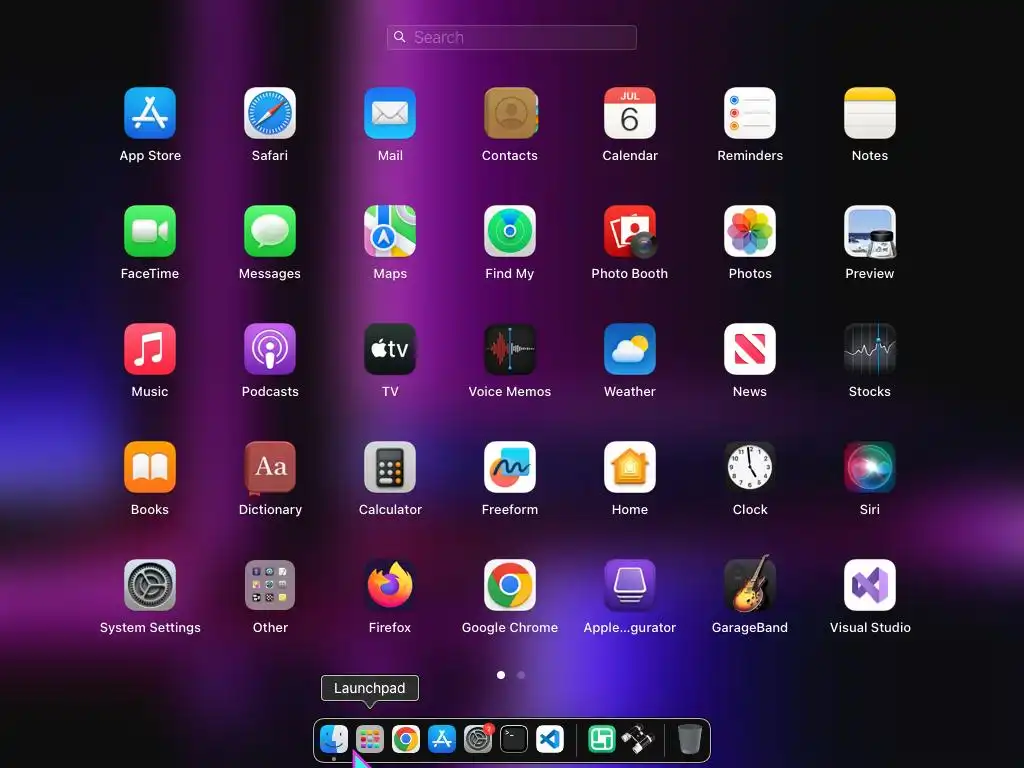Viewport: 1024px width, 768px height.
Task: Expand the Other apps folder
Action: point(270,585)
